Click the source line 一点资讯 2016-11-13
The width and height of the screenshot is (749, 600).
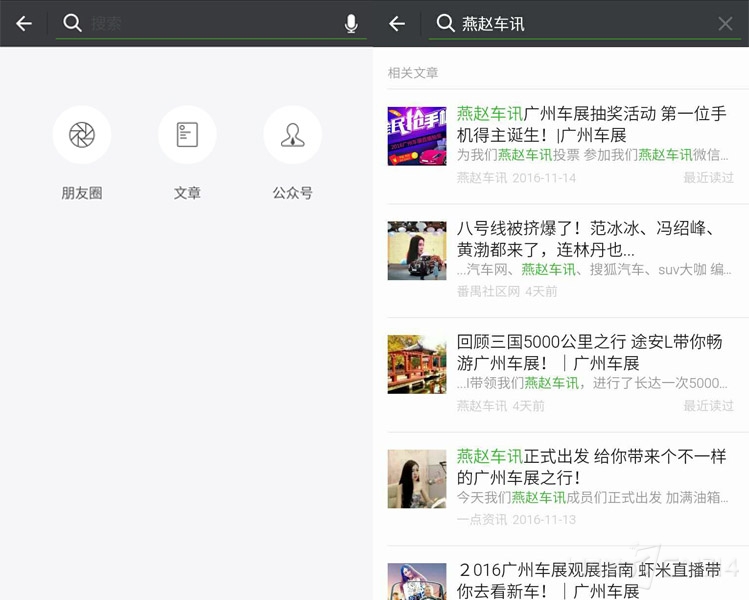point(516,519)
